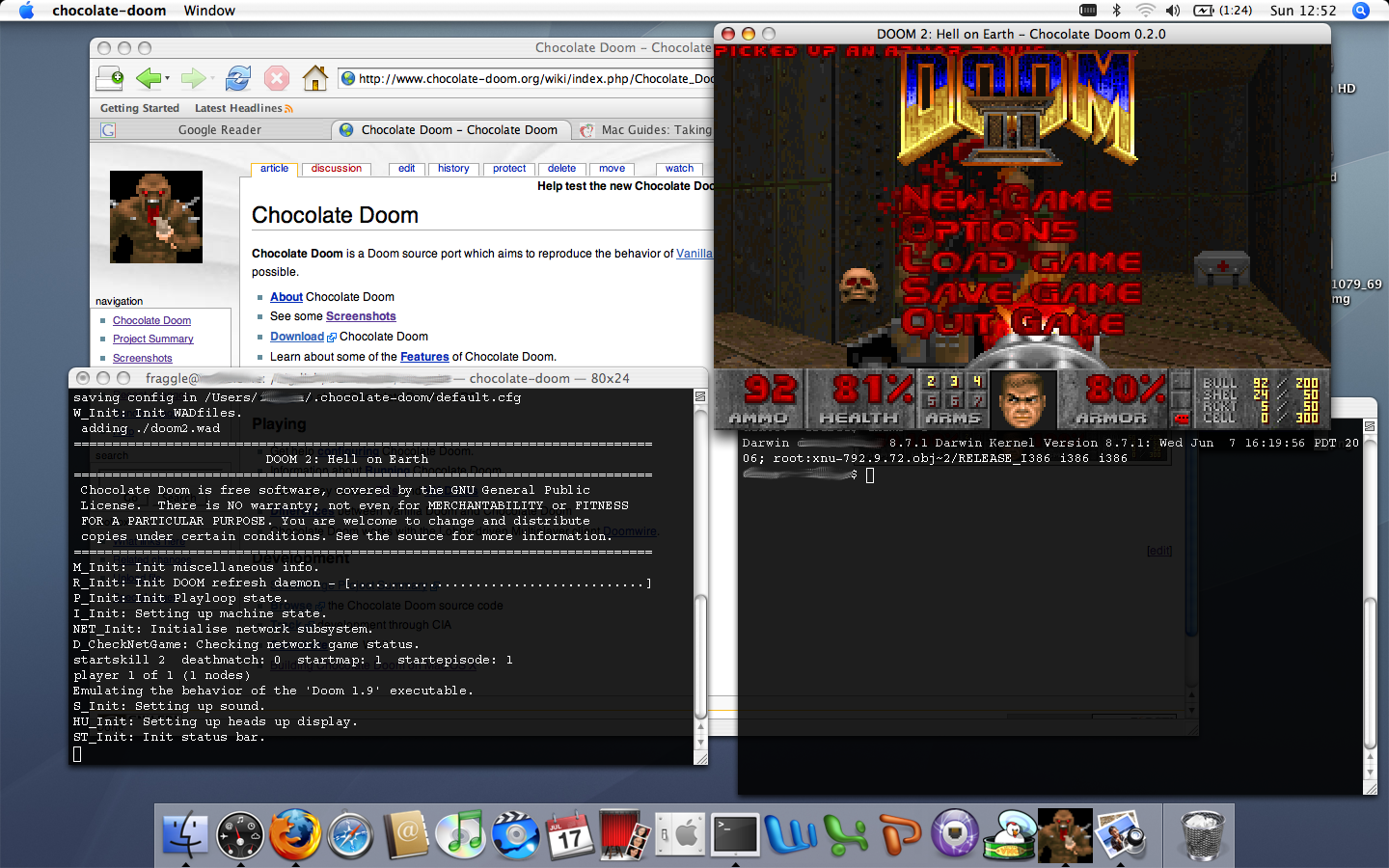The width and height of the screenshot is (1389, 868).
Task: Switch to the Google Reader tab
Action: pyautogui.click(x=219, y=130)
